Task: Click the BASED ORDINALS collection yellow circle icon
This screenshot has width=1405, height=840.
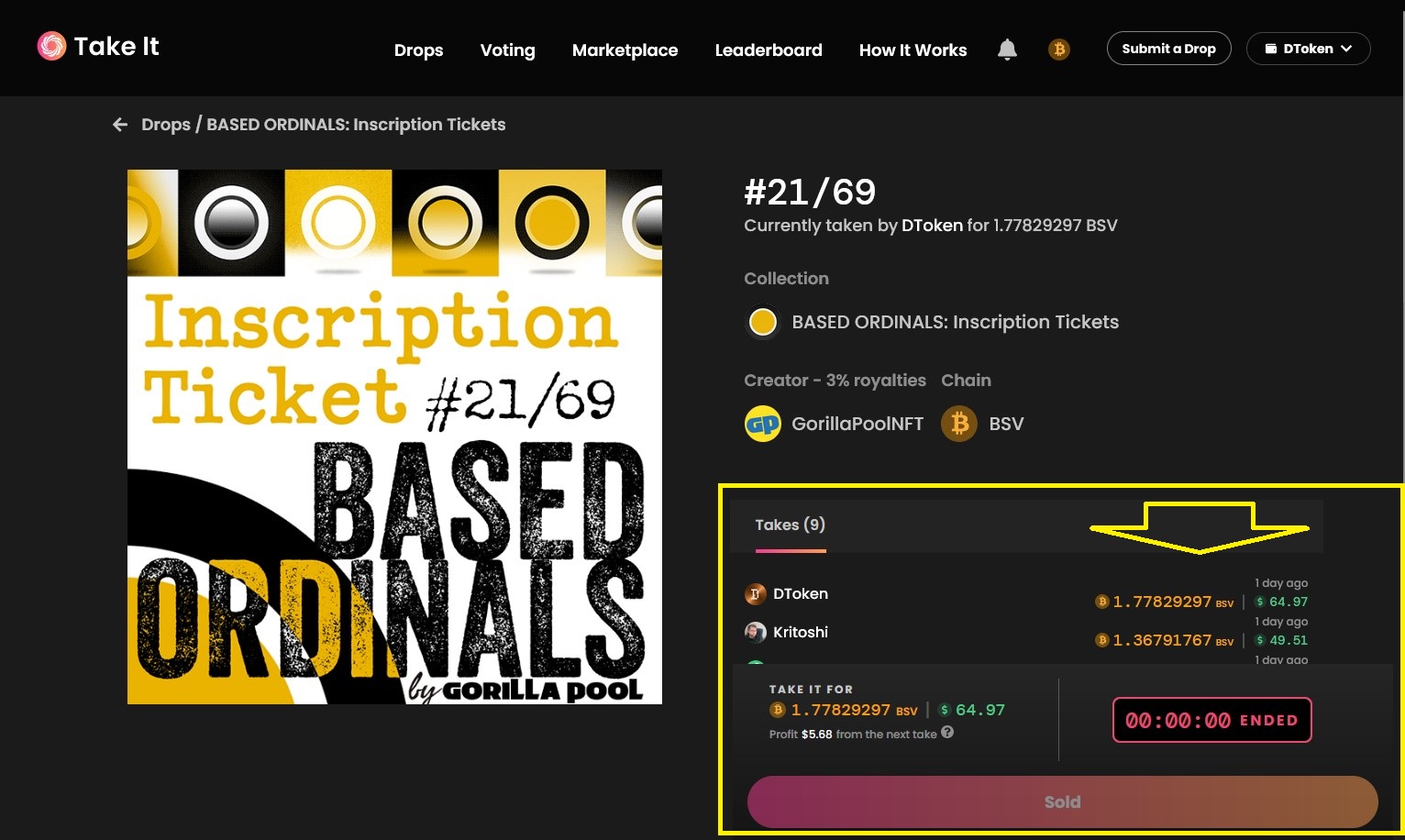Action: [x=763, y=322]
